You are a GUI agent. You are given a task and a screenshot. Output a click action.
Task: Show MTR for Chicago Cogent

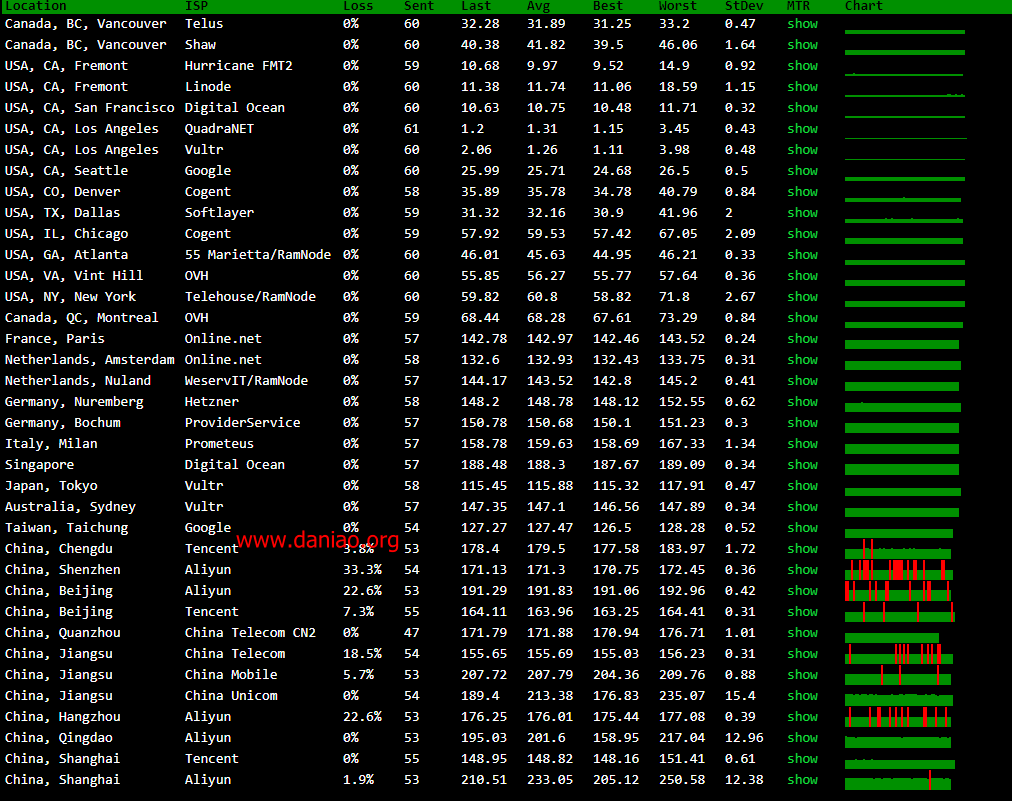802,234
